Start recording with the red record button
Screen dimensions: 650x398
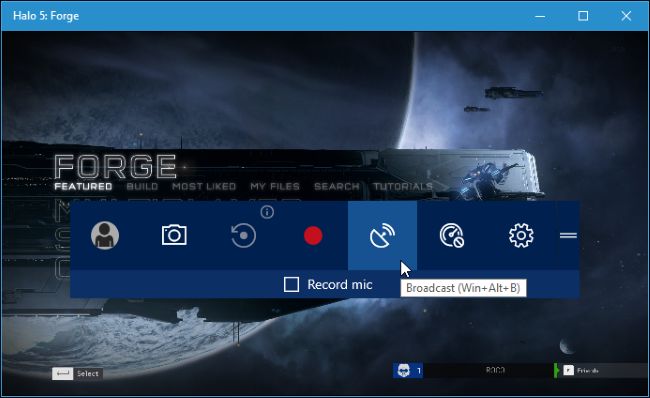[313, 235]
